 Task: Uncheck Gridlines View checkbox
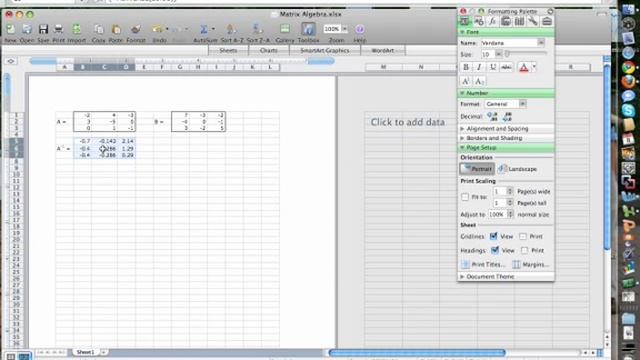pos(493,236)
